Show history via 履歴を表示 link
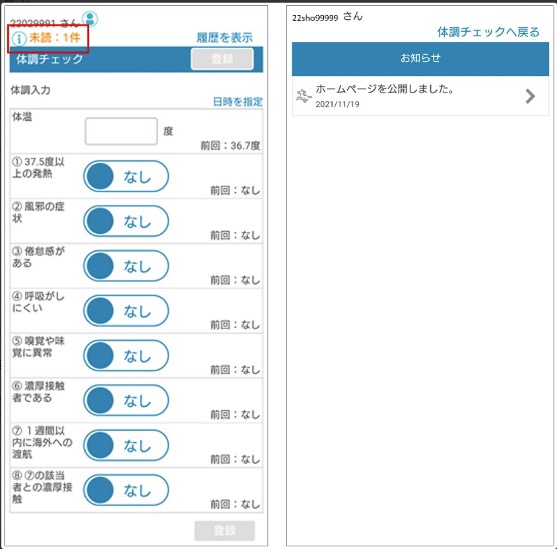This screenshot has height=549, width=557. click(225, 37)
